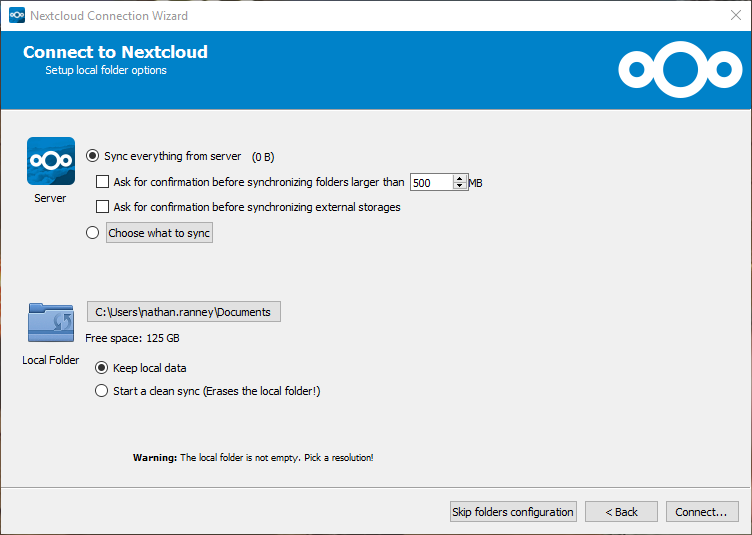The image size is (752, 535).
Task: Click the Connect... button
Action: (x=702, y=512)
